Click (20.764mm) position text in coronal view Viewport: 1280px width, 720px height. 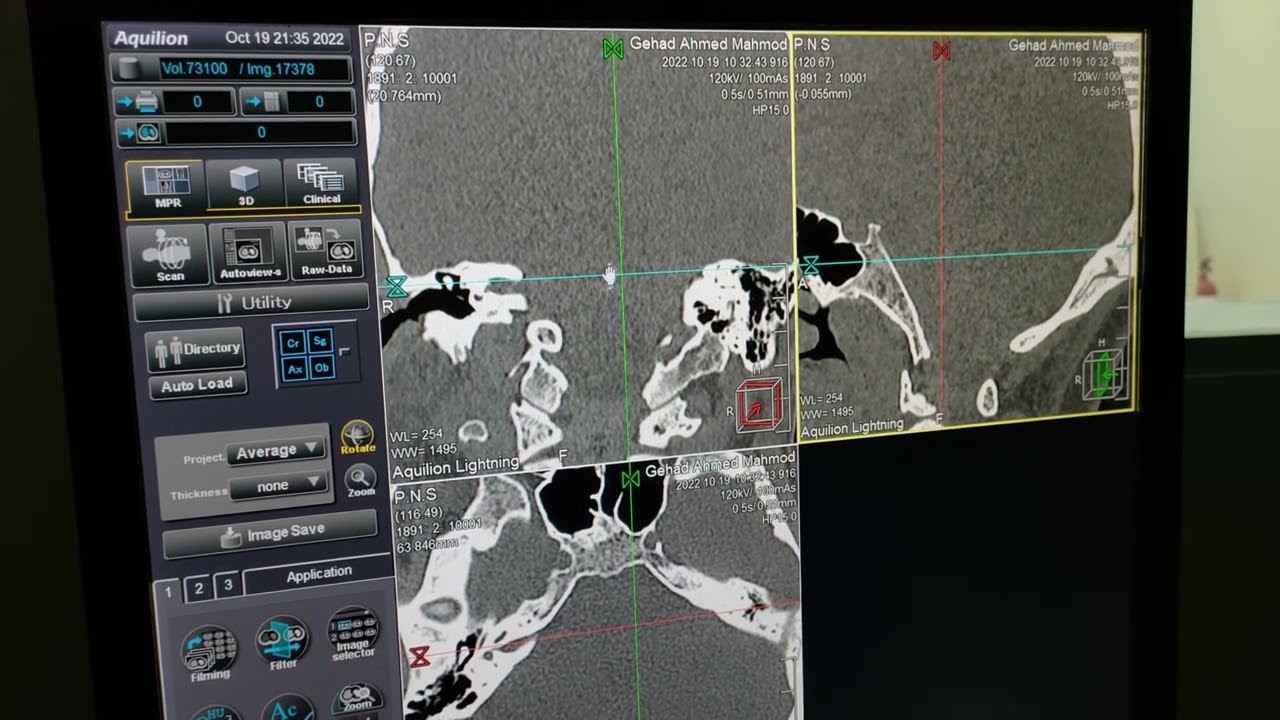pyautogui.click(x=404, y=97)
